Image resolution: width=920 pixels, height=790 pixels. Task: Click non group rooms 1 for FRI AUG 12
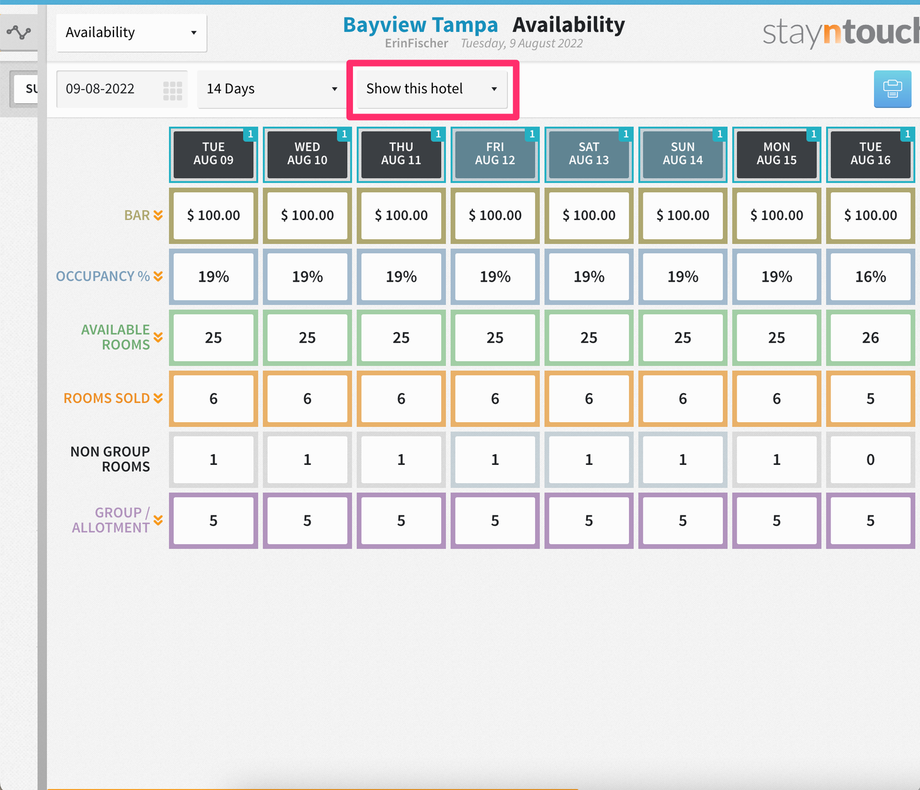(x=495, y=460)
